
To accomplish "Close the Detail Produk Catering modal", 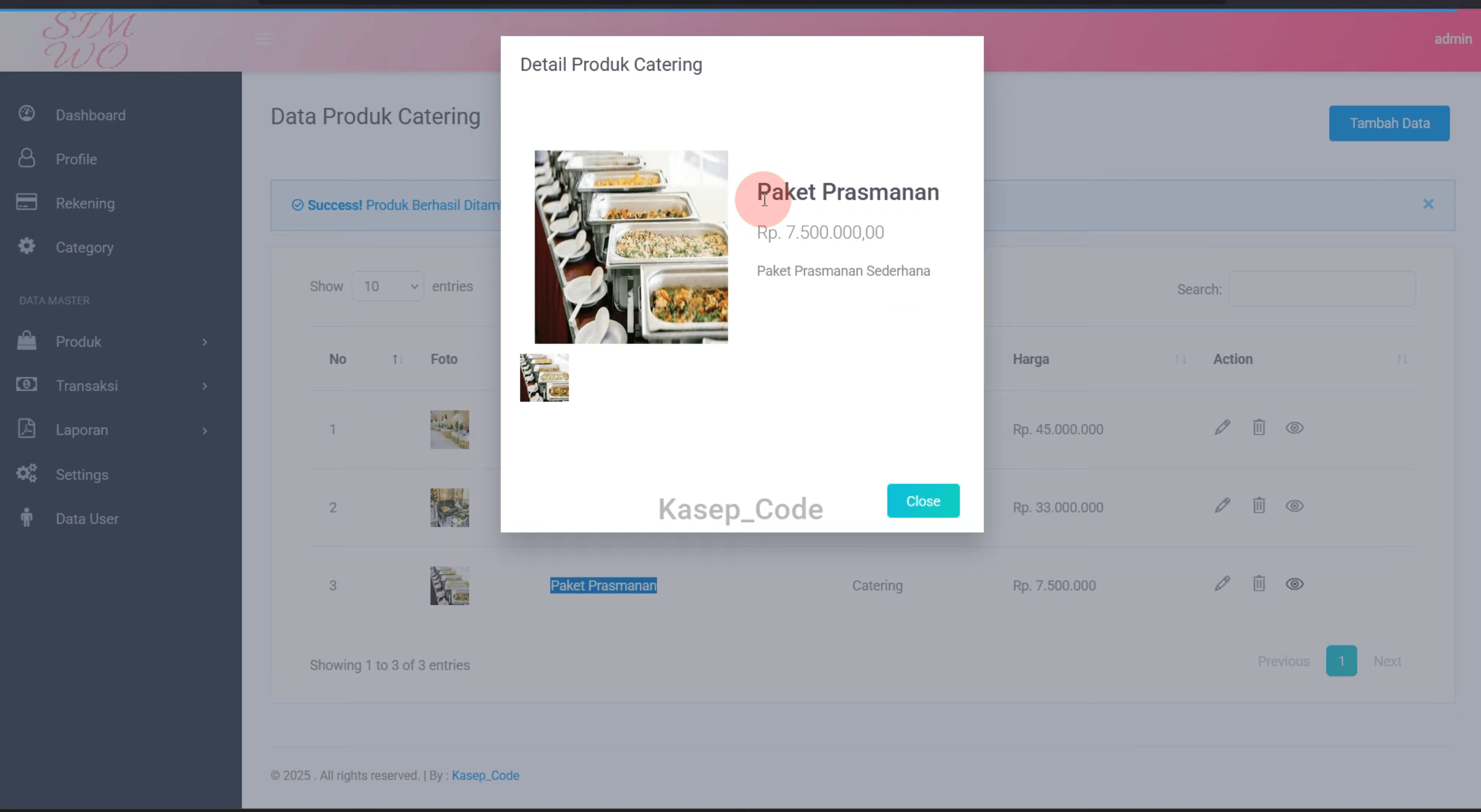I will click(x=923, y=500).
